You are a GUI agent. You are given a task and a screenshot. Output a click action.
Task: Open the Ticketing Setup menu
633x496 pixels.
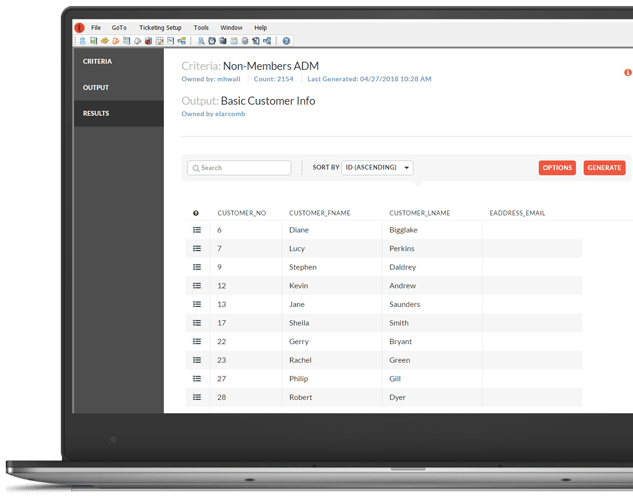tap(160, 27)
